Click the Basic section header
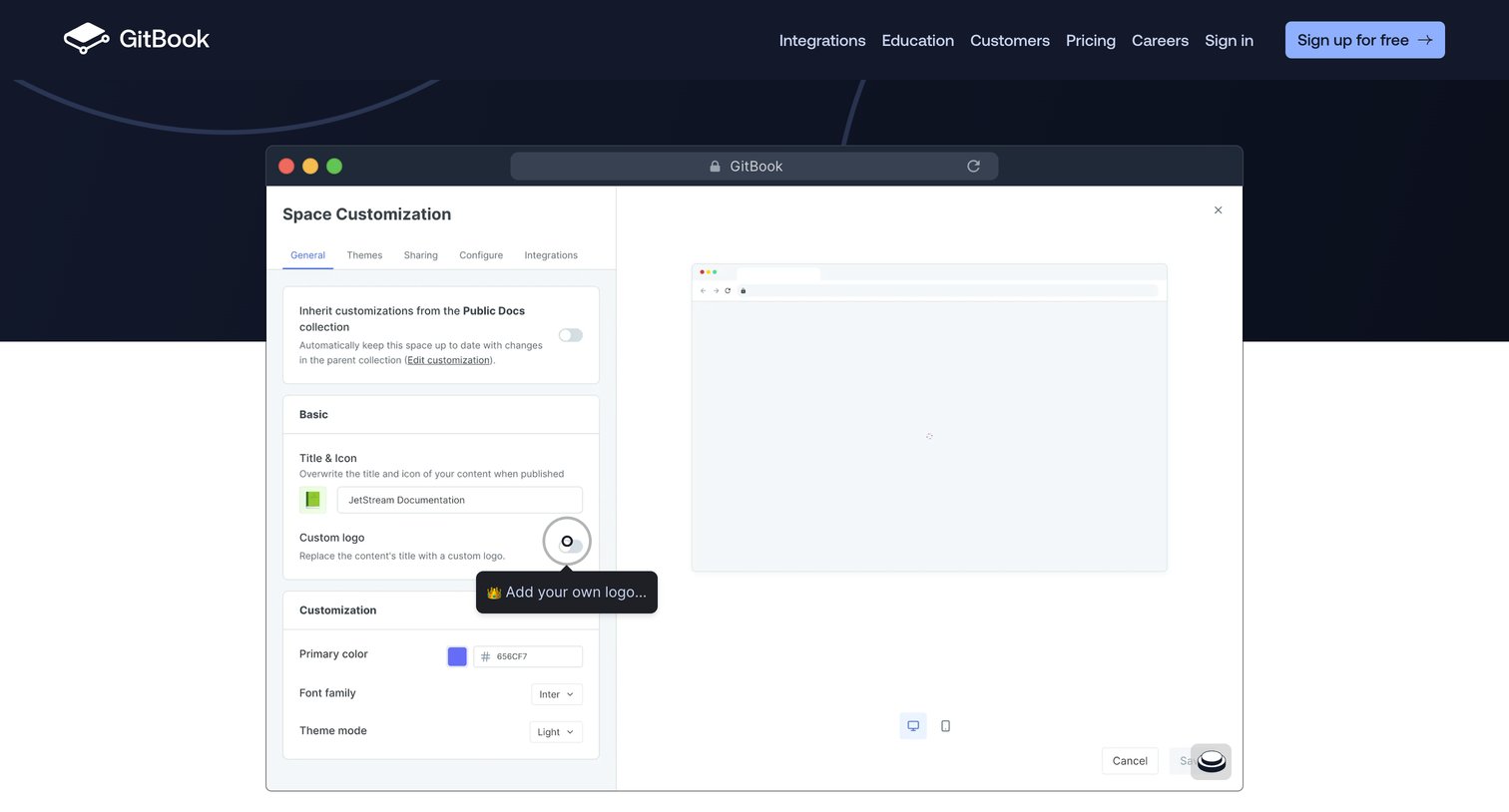The image size is (1509, 812). 313,414
